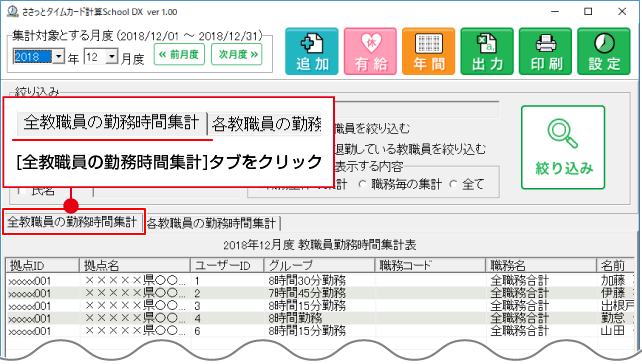Go to previous month with 前月度
The width and height of the screenshot is (642, 364).
pyautogui.click(x=179, y=54)
